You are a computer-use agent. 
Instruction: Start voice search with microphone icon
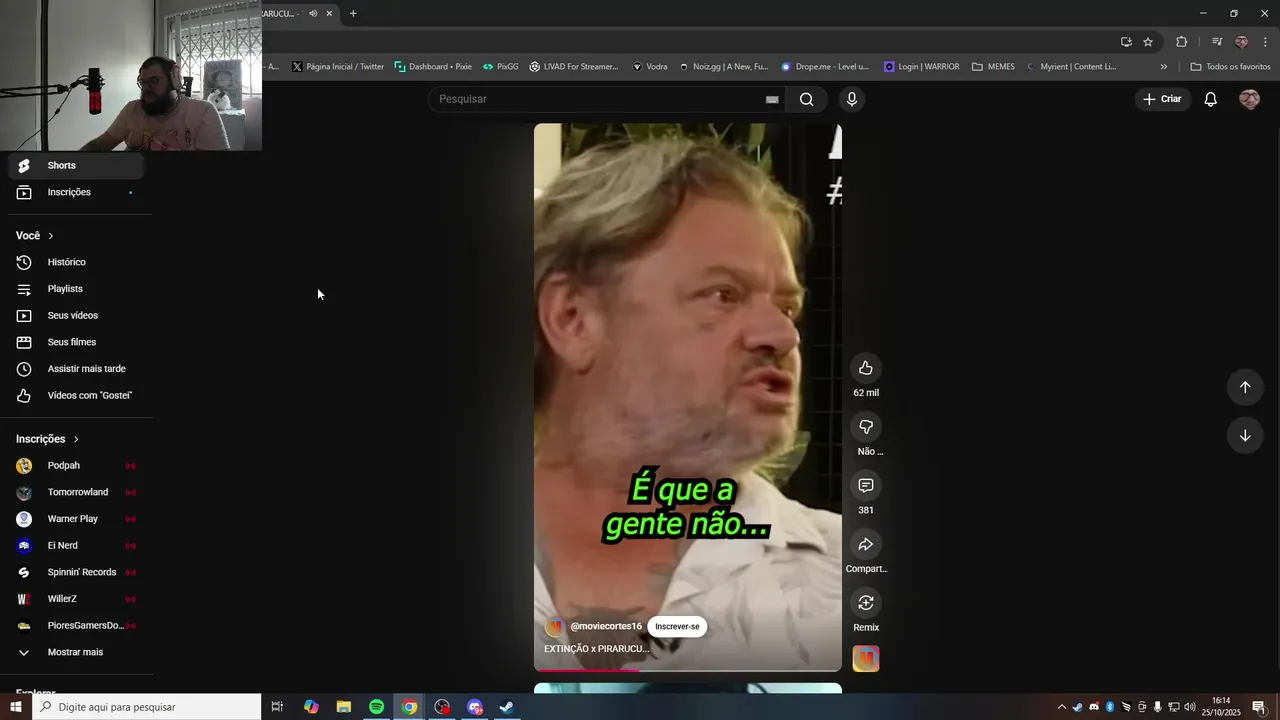click(851, 99)
